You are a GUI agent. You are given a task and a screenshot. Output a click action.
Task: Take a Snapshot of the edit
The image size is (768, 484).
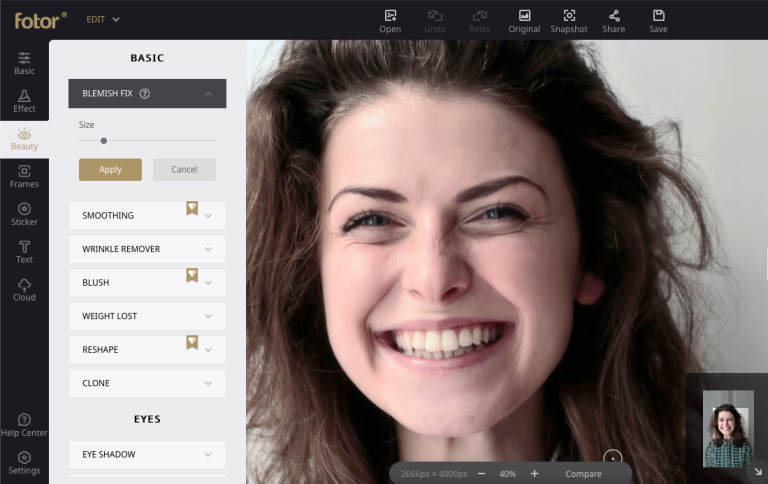click(569, 22)
